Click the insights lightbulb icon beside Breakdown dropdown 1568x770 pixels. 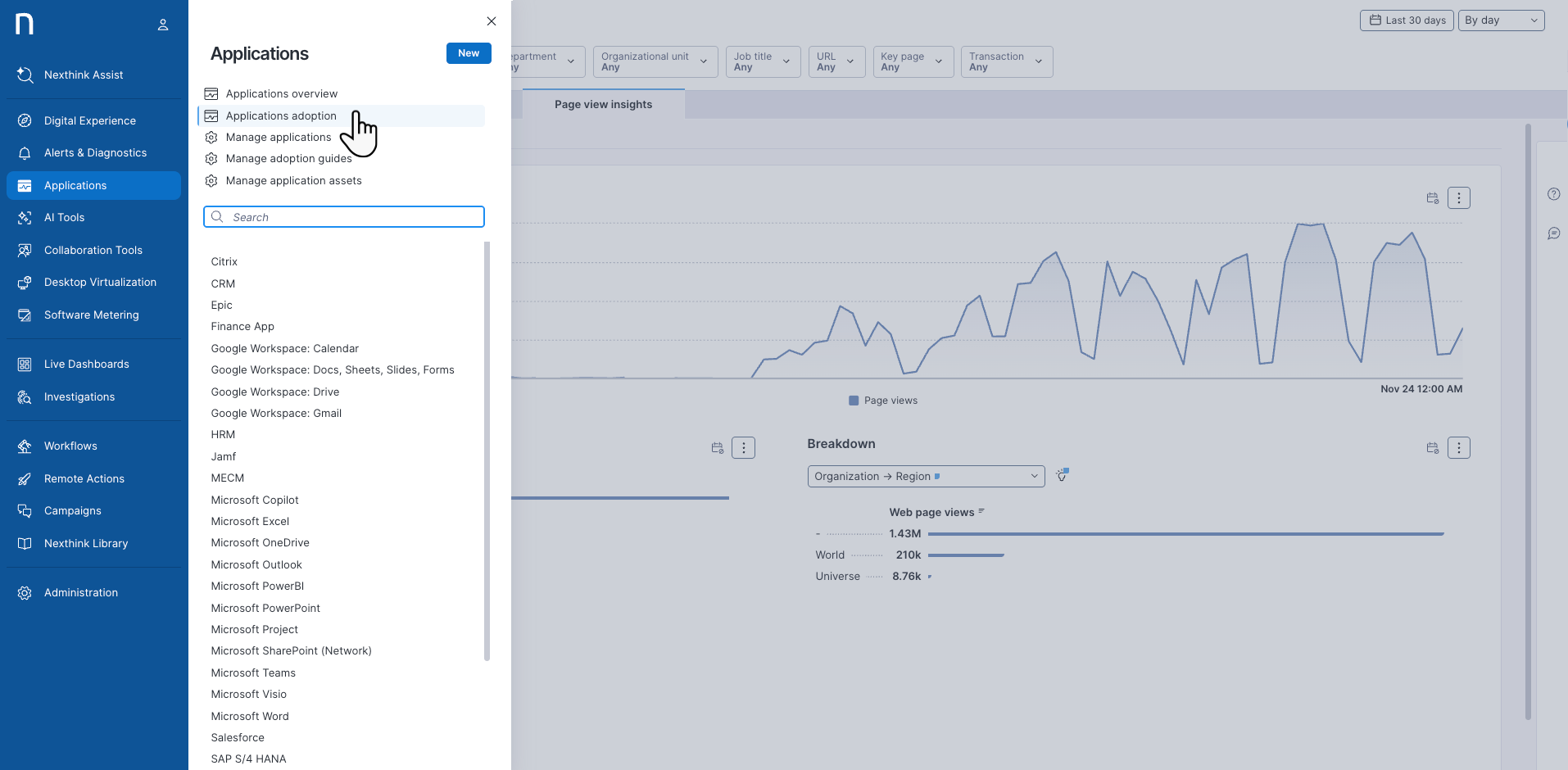click(x=1062, y=476)
